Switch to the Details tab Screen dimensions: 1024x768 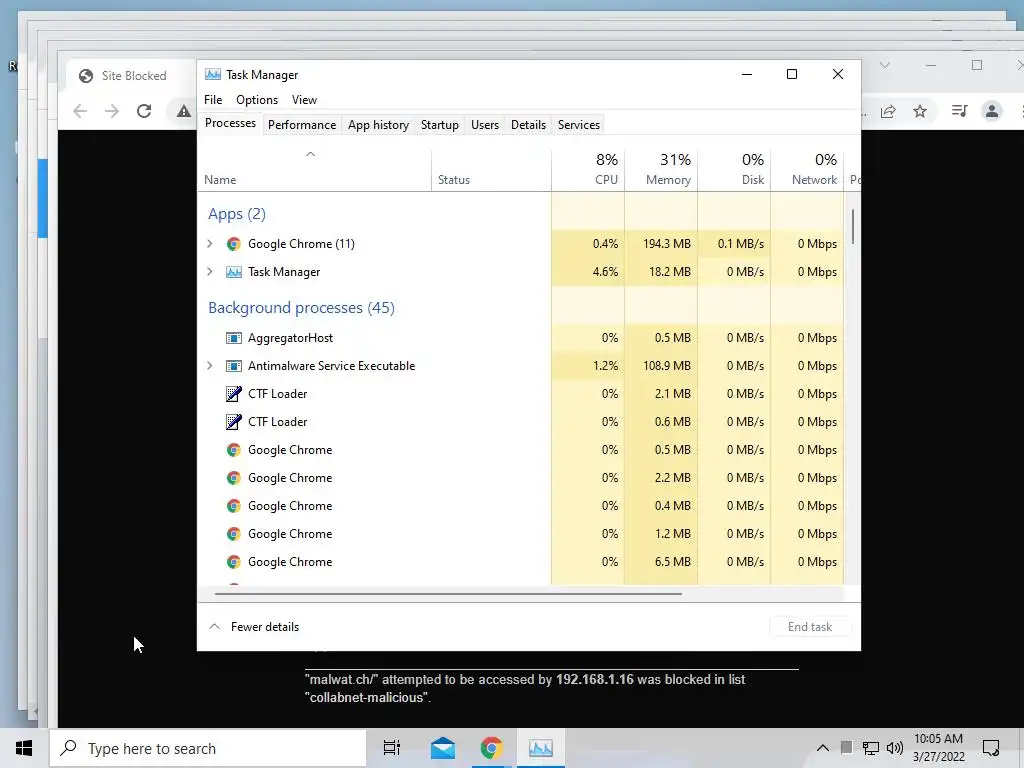click(x=528, y=125)
